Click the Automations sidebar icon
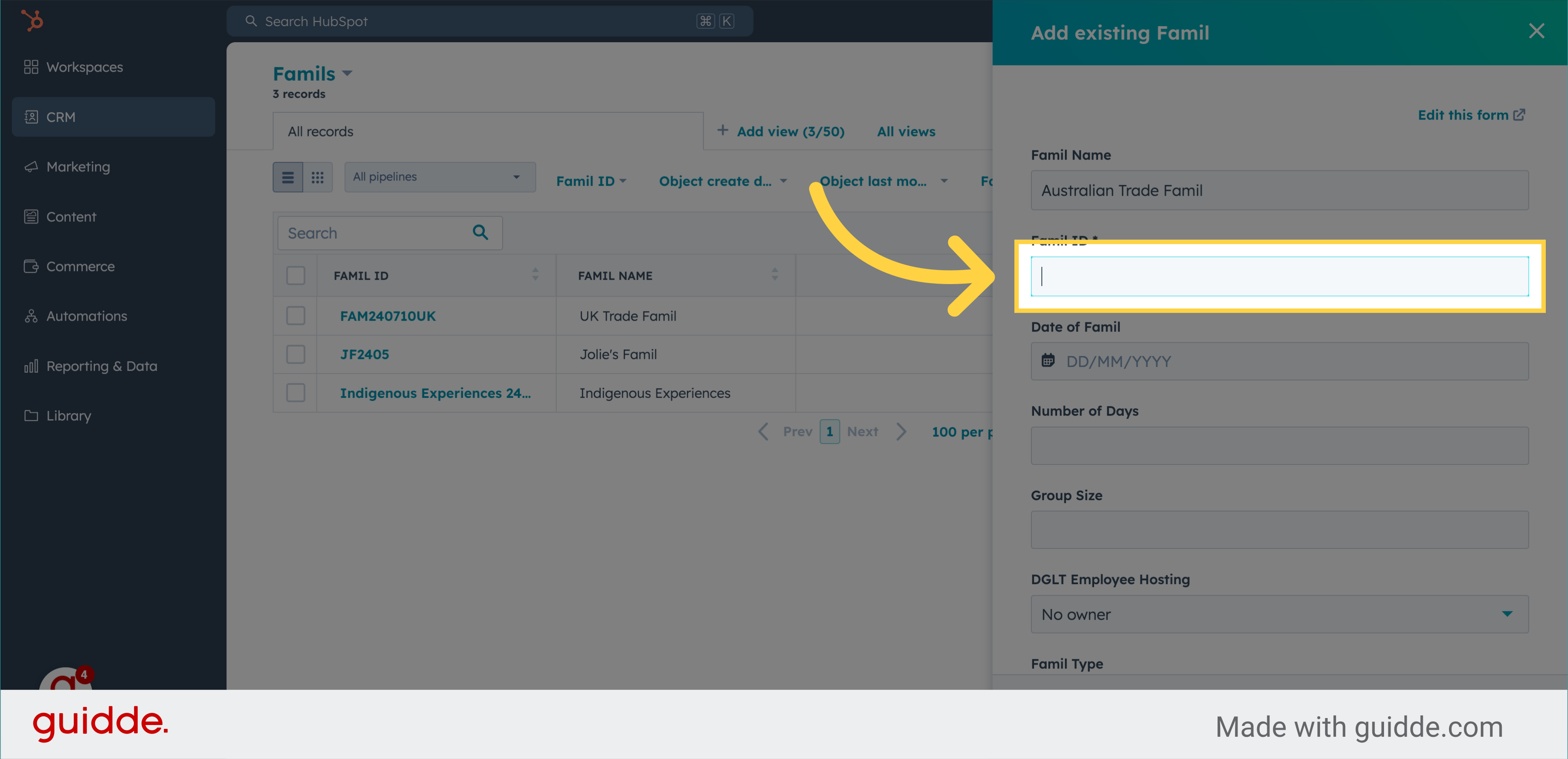This screenshot has width=1568, height=759. 31,316
